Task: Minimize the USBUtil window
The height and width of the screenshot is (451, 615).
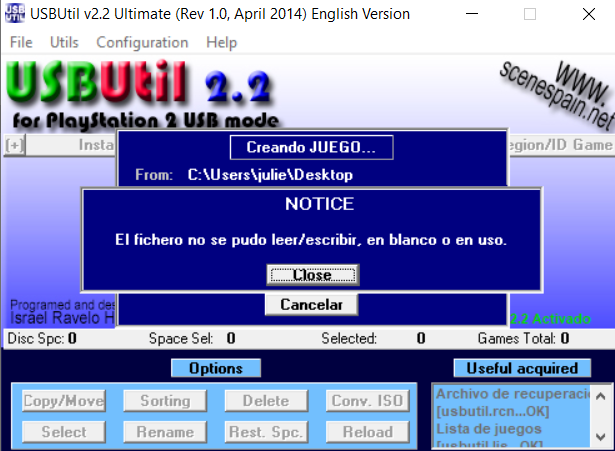Action: point(472,14)
